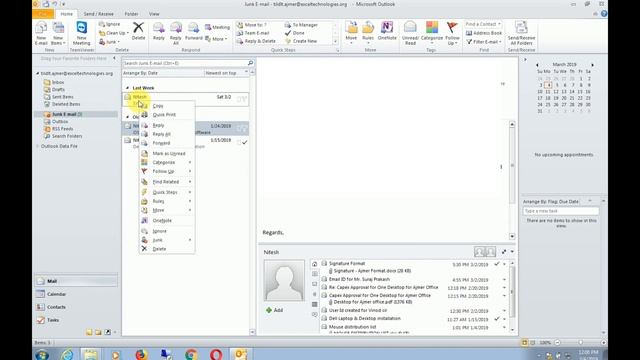Viewport: 640px width, 360px height.
Task: Open the New Items ribbon icon
Action: (58, 33)
